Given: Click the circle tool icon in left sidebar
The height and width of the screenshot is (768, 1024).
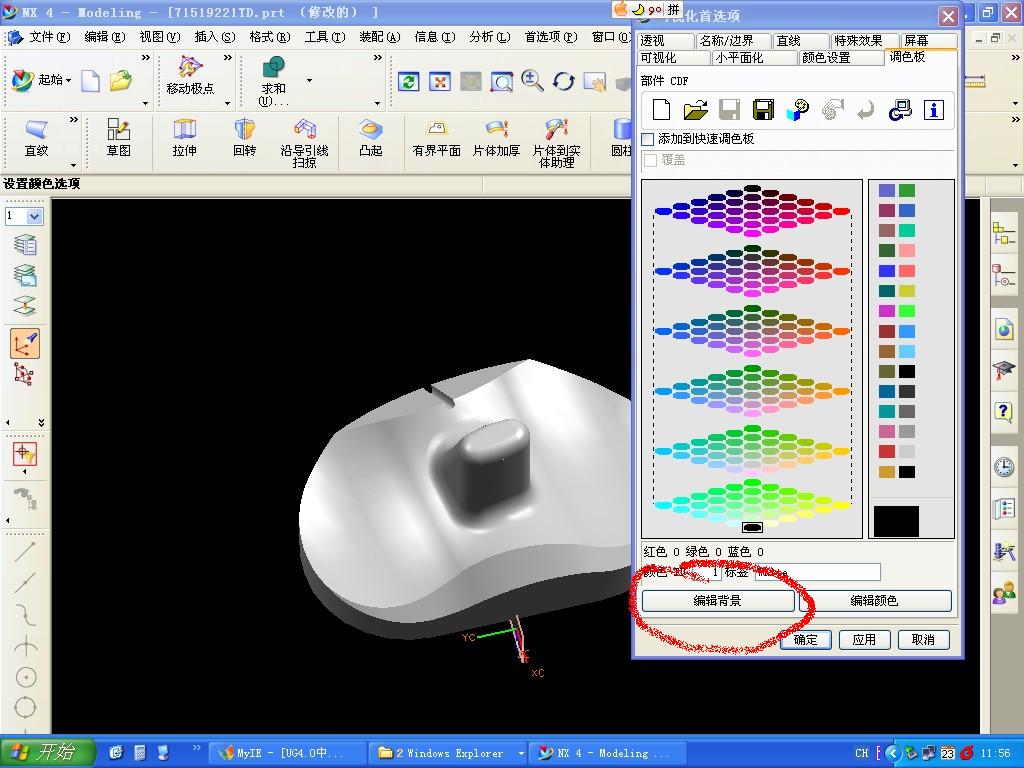Looking at the screenshot, I should 25,677.
